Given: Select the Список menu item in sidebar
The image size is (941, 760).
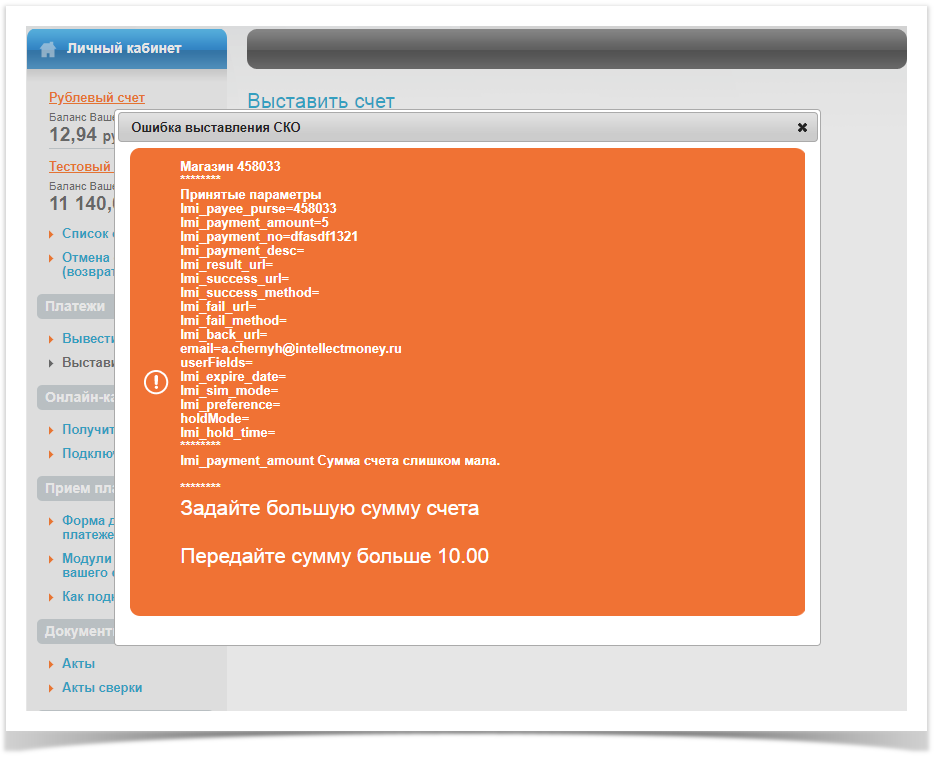Looking at the screenshot, I should coord(85,234).
